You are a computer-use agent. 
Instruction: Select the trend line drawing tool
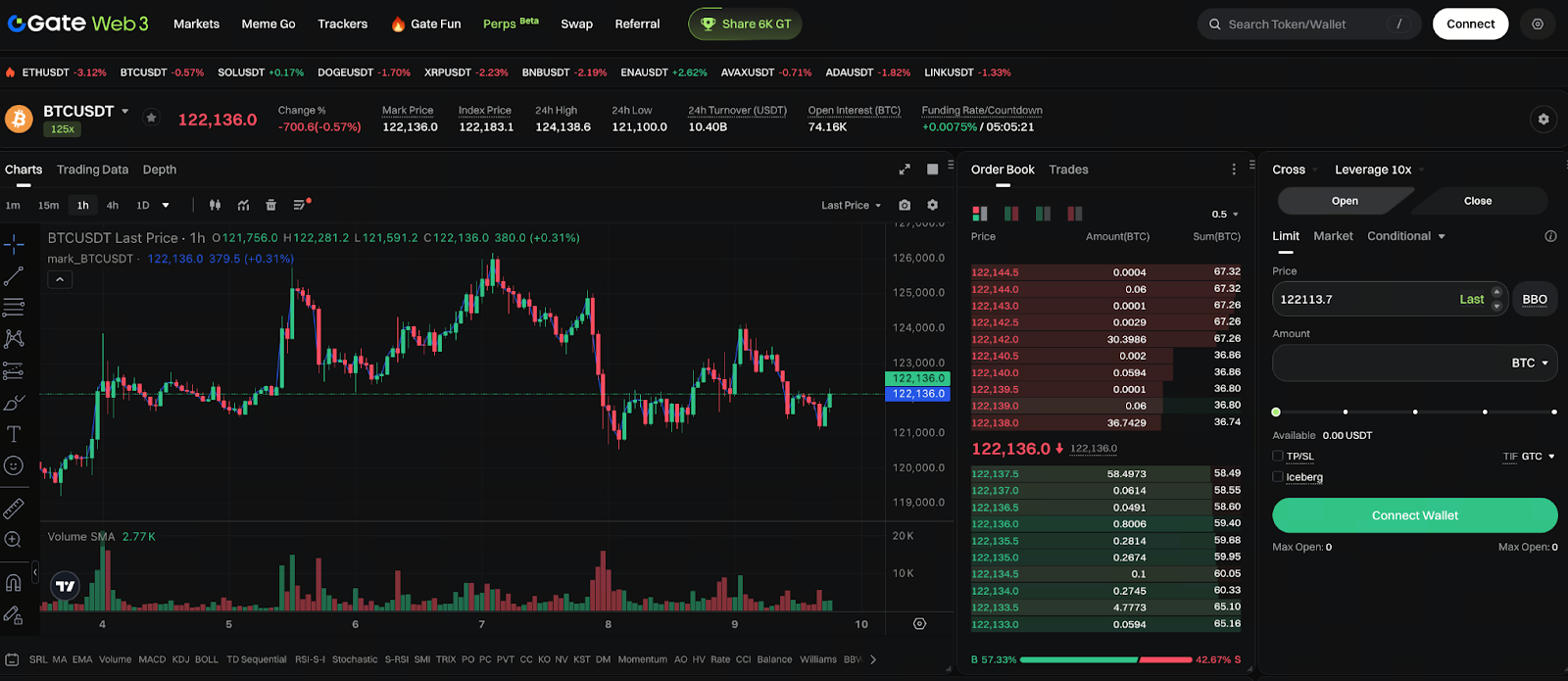coord(14,276)
